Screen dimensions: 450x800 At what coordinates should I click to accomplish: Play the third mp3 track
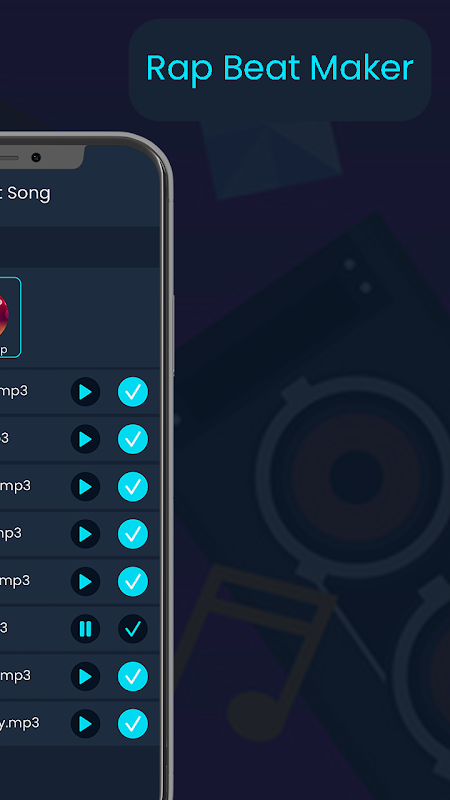click(85, 487)
